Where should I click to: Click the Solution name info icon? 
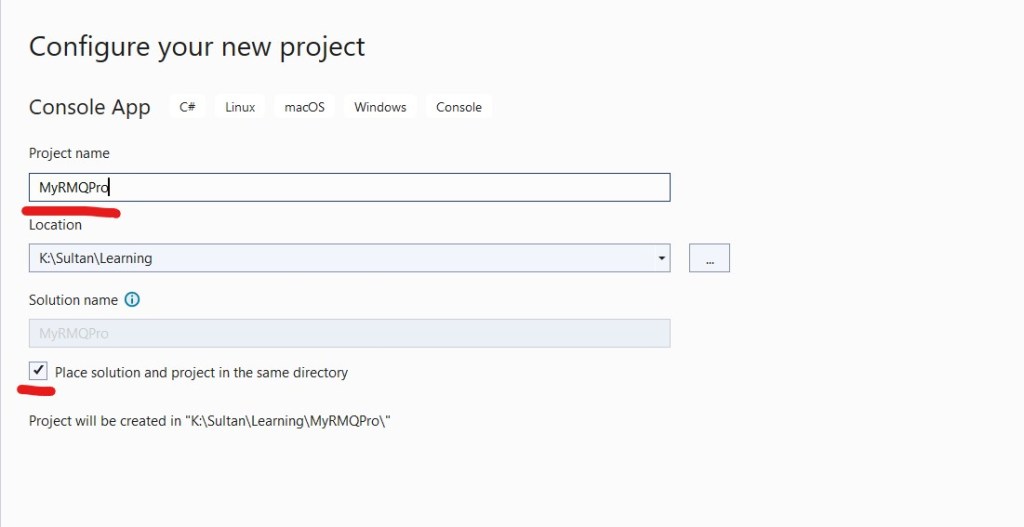132,300
